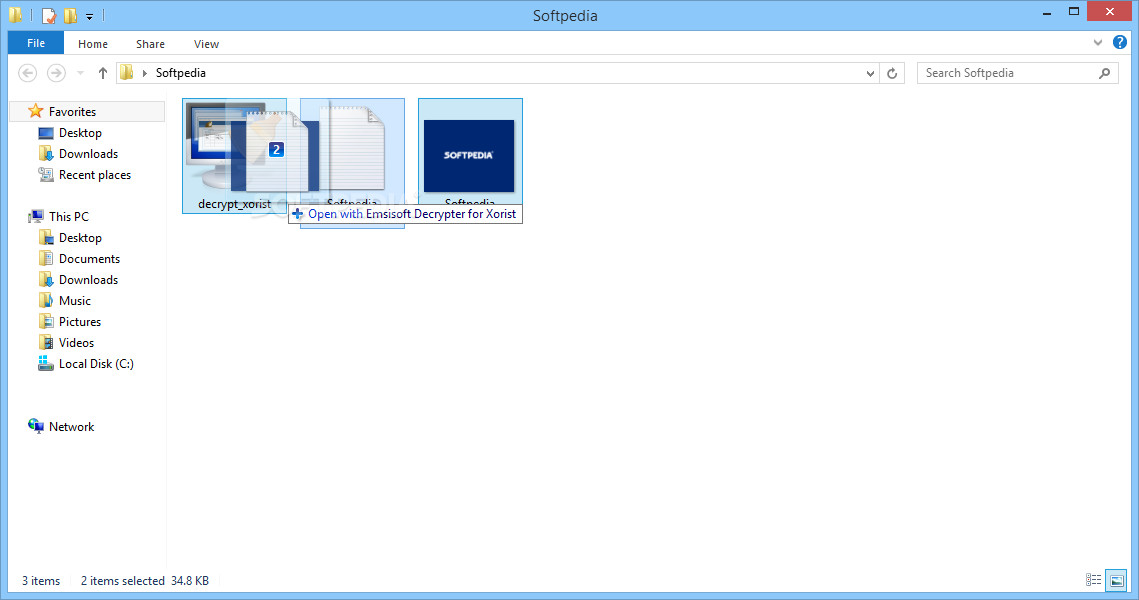Open Downloads under Favorites
This screenshot has height=600, width=1139.
click(x=88, y=154)
